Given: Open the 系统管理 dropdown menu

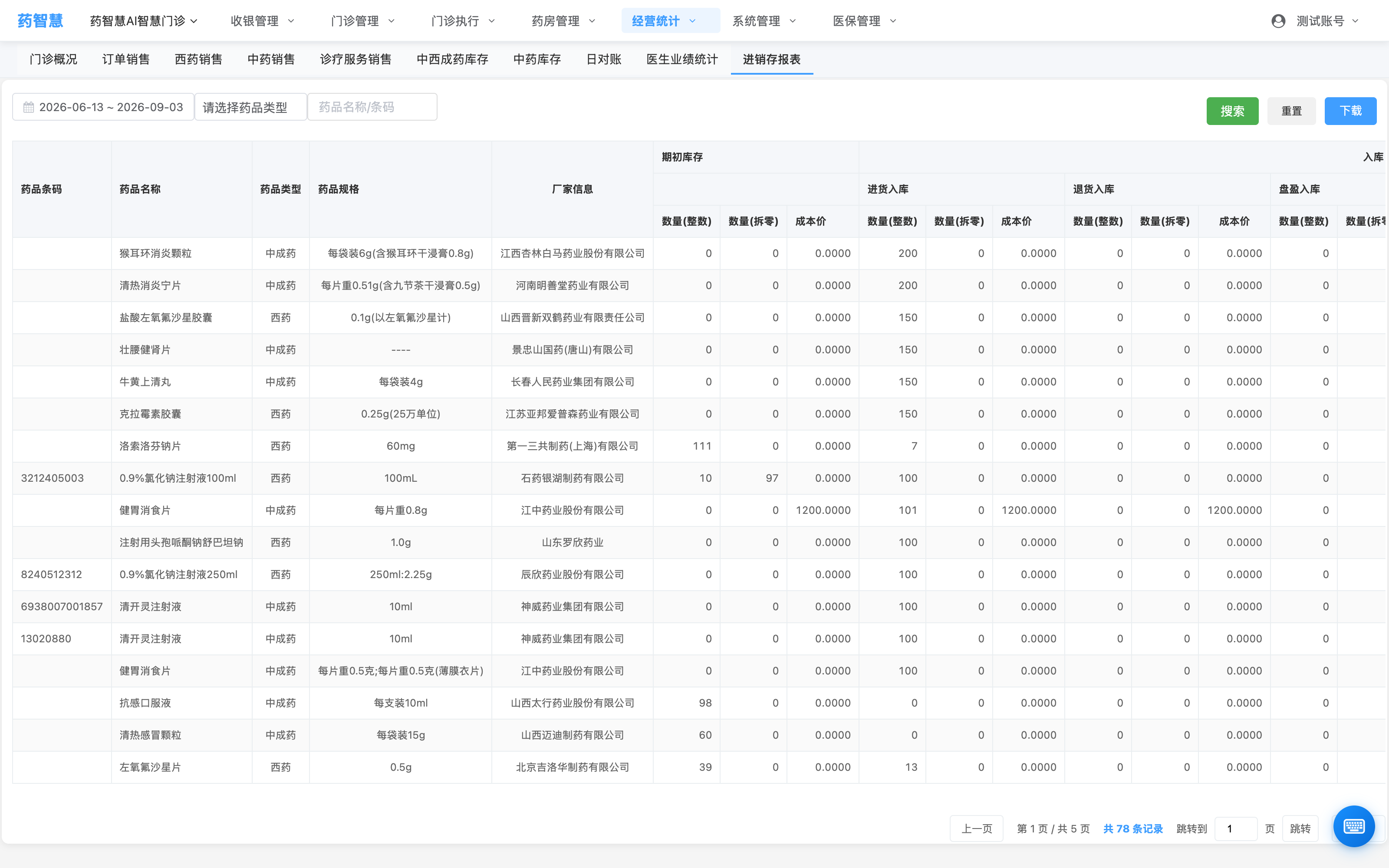Looking at the screenshot, I should [764, 21].
